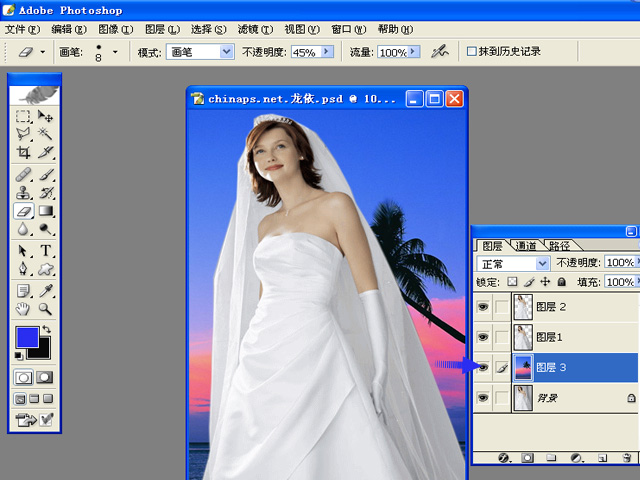Select the History Brush tool
640x480 pixels.
click(45, 193)
